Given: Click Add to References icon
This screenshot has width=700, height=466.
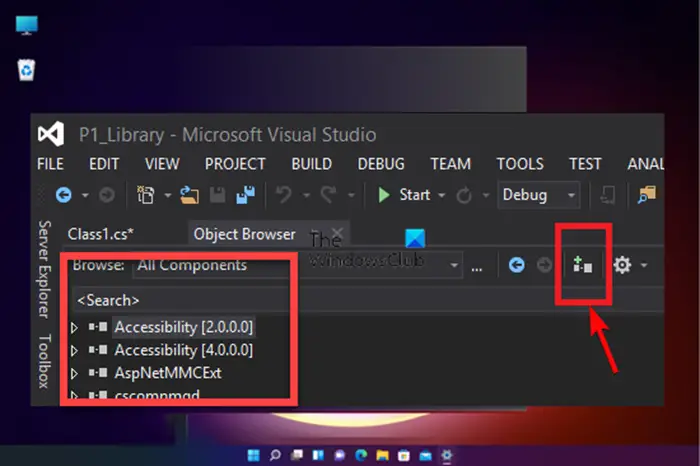Looking at the screenshot, I should (583, 265).
